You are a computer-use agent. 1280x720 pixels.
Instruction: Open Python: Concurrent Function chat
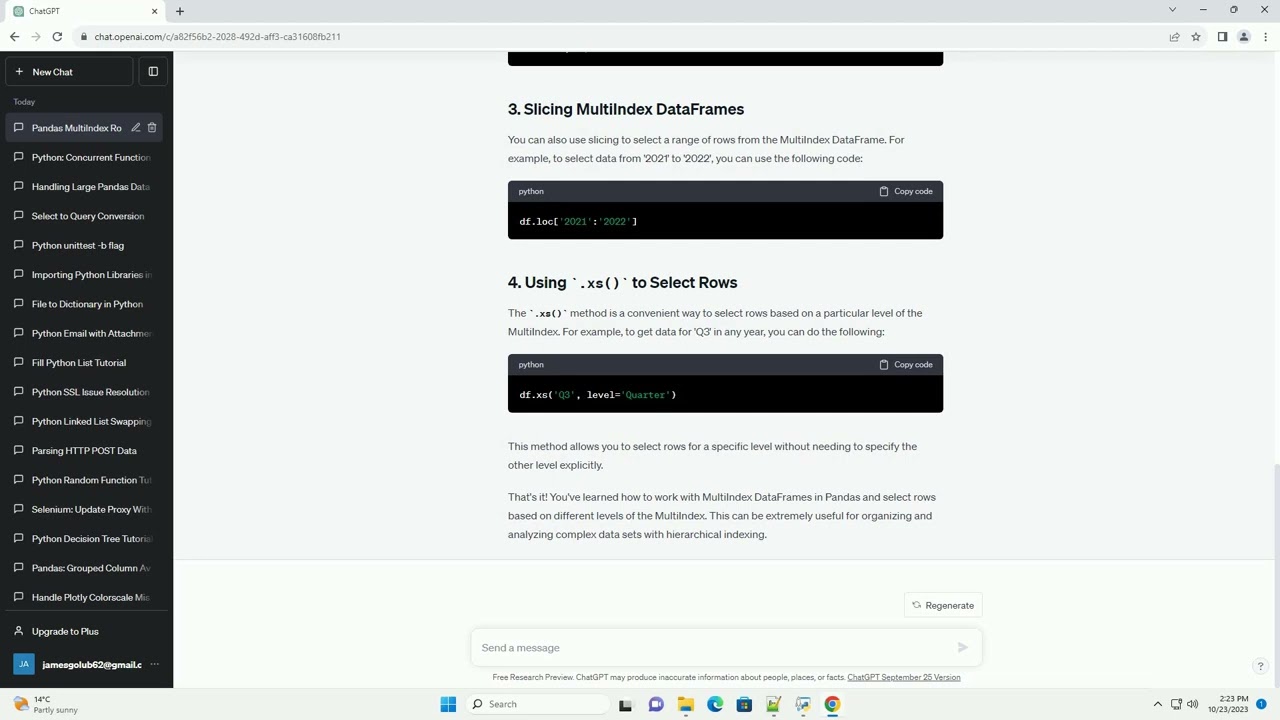[86, 157]
